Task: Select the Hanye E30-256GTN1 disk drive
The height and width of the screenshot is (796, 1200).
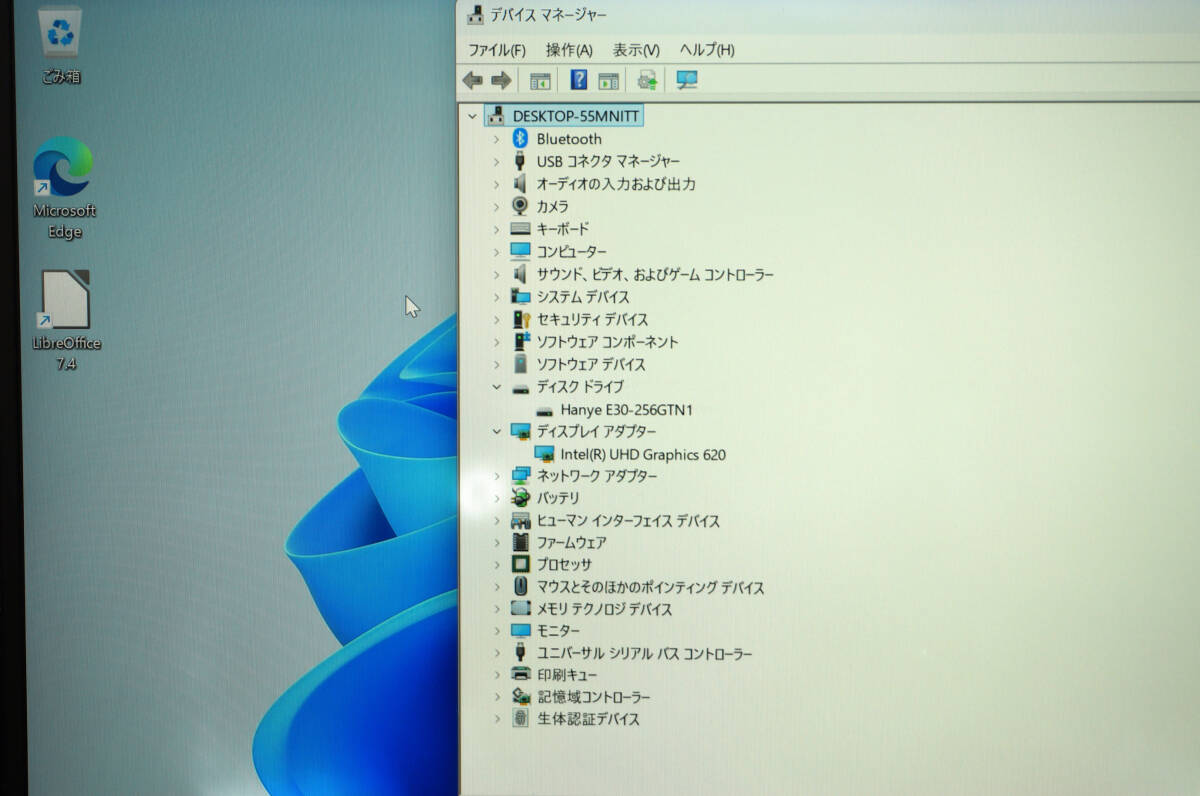Action: [x=627, y=410]
